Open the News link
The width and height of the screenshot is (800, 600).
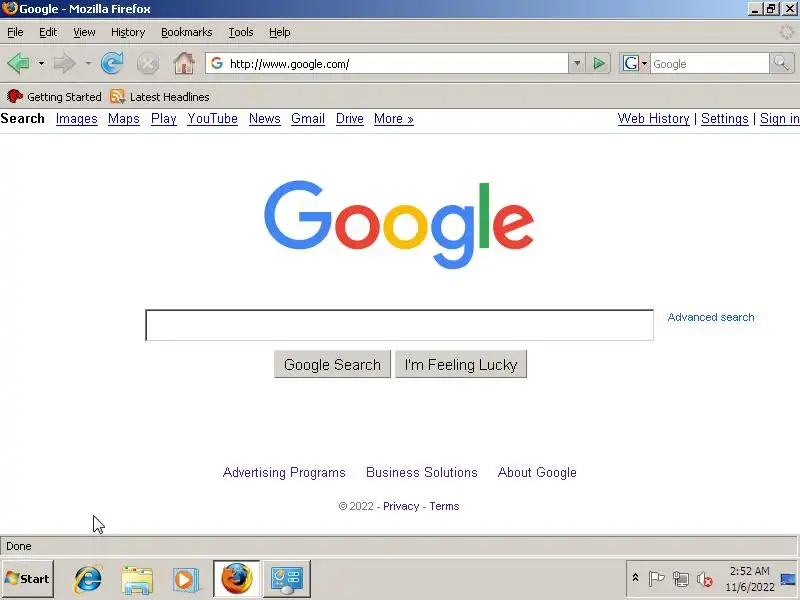click(x=264, y=119)
